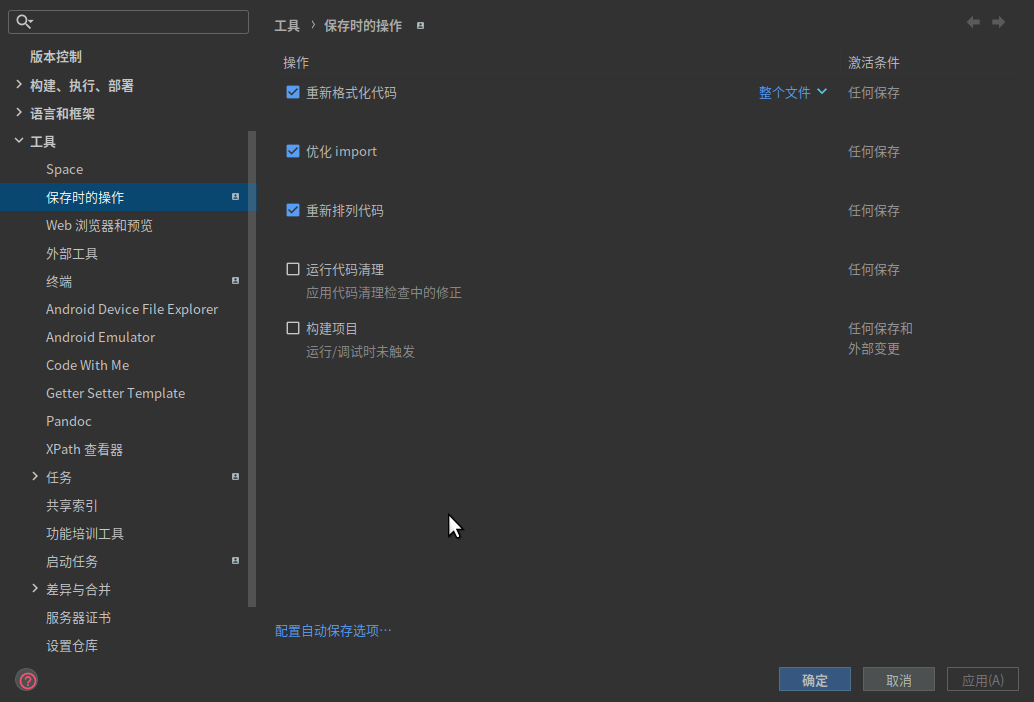The image size is (1034, 702).
Task: Enable 构建项目 checkbox
Action: (293, 328)
